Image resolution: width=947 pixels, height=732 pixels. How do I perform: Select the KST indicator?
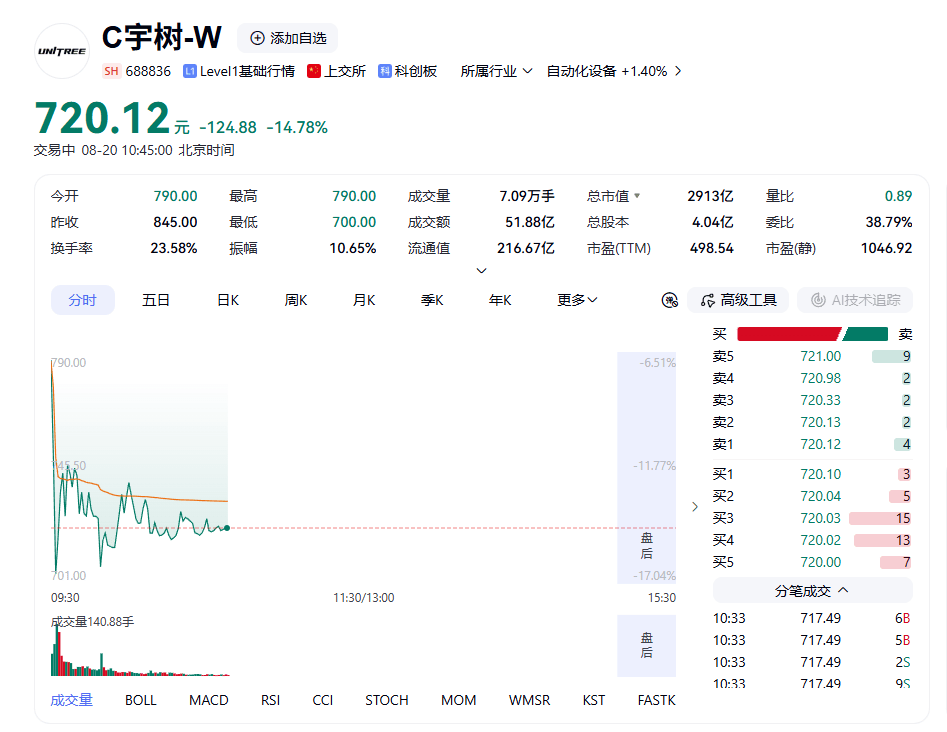[x=594, y=700]
